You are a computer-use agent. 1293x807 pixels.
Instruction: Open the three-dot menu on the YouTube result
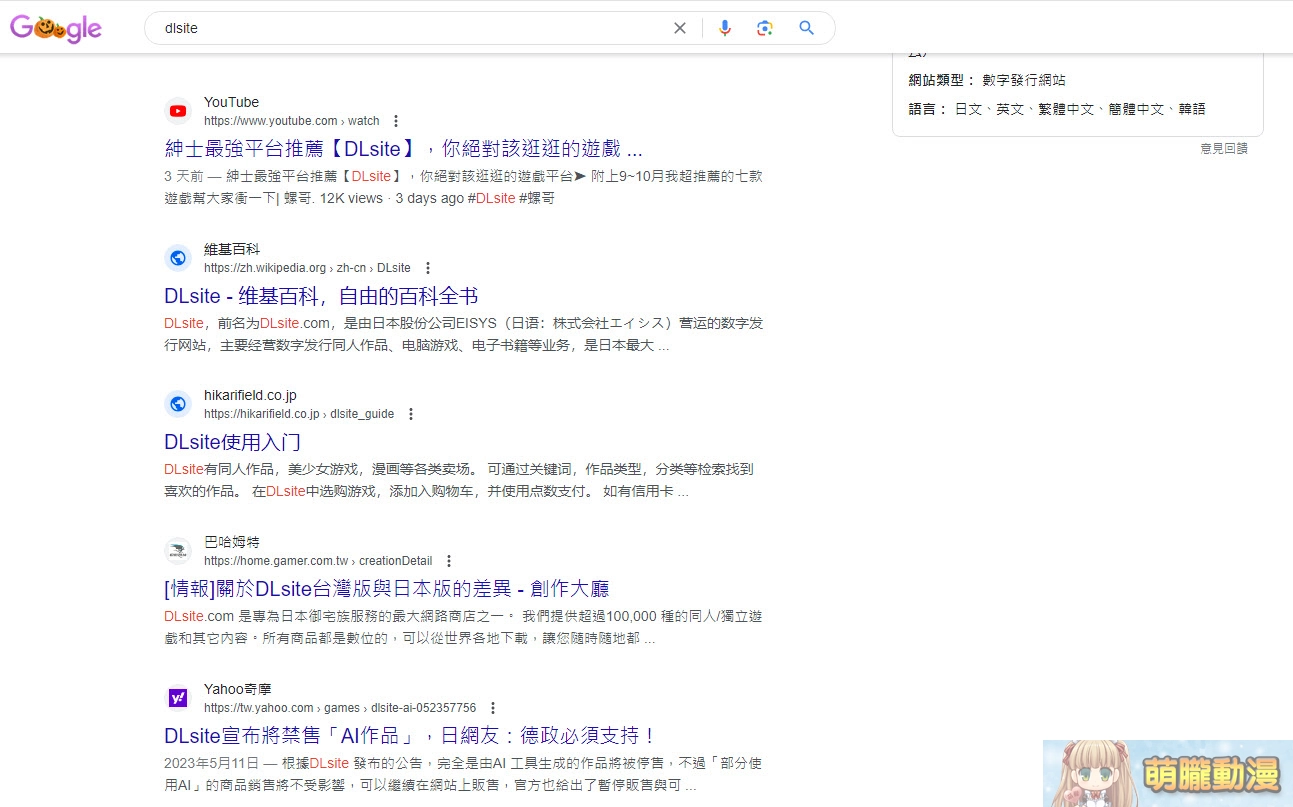pos(396,120)
